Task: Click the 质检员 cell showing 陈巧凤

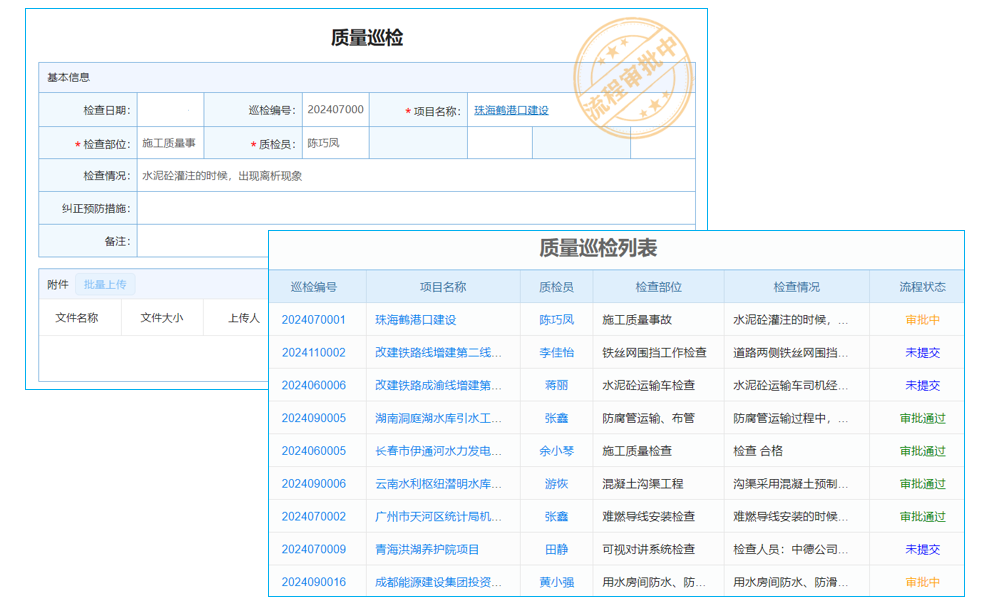Action: 556,319
